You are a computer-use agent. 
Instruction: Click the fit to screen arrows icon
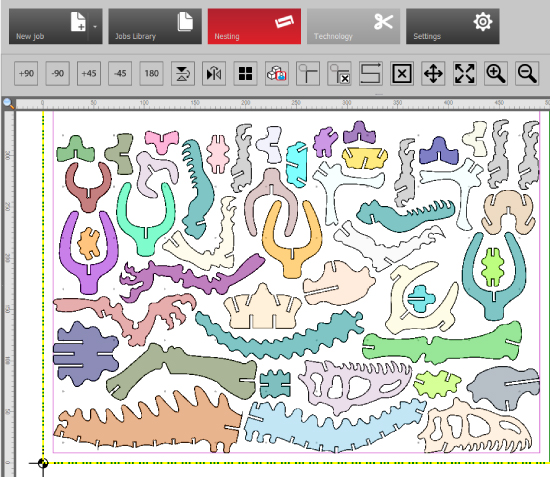click(464, 73)
